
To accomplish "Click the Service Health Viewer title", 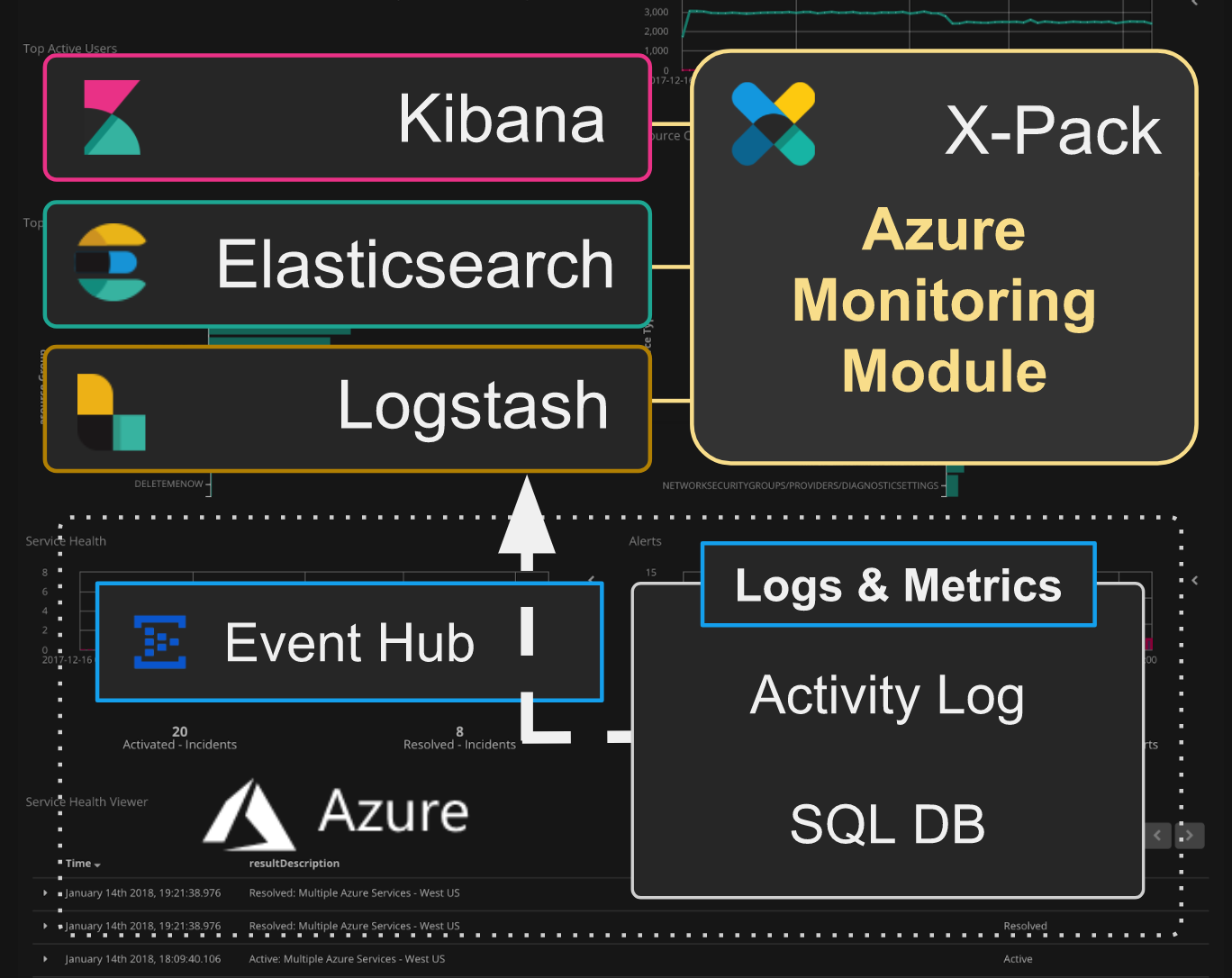I will [x=86, y=801].
